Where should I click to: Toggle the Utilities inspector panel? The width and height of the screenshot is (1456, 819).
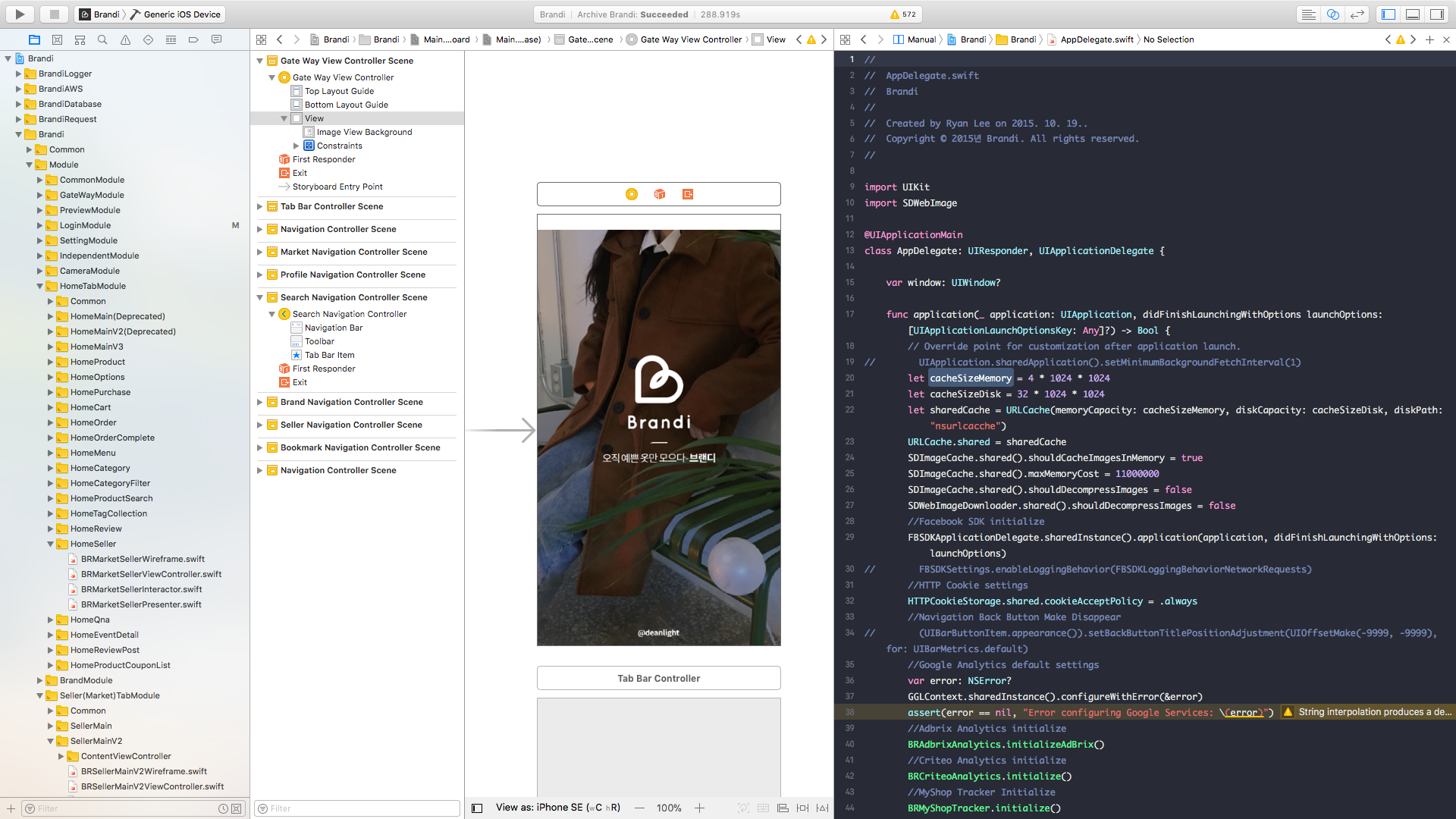point(1436,14)
